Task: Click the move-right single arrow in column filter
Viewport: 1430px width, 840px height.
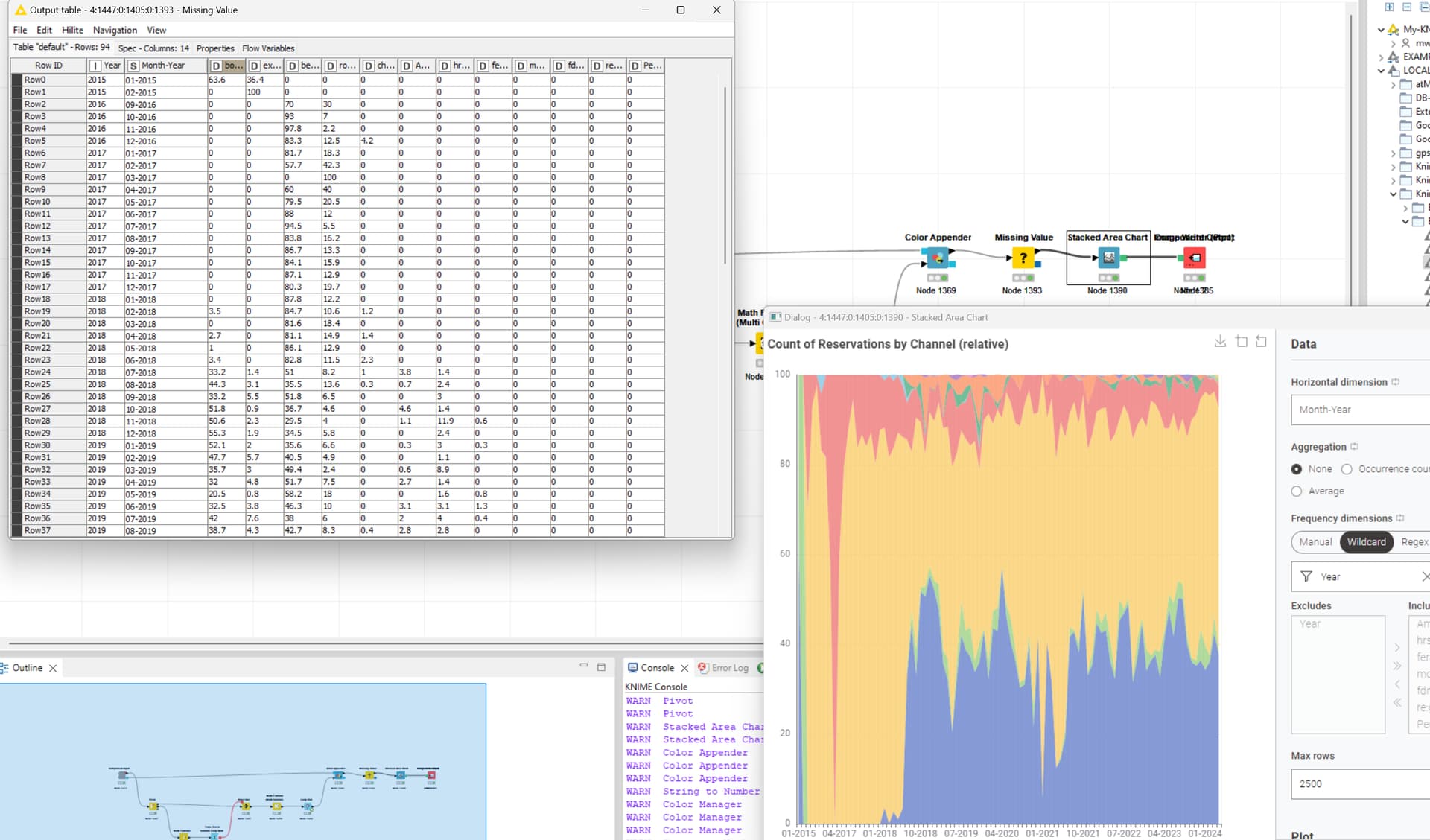Action: (x=1397, y=647)
